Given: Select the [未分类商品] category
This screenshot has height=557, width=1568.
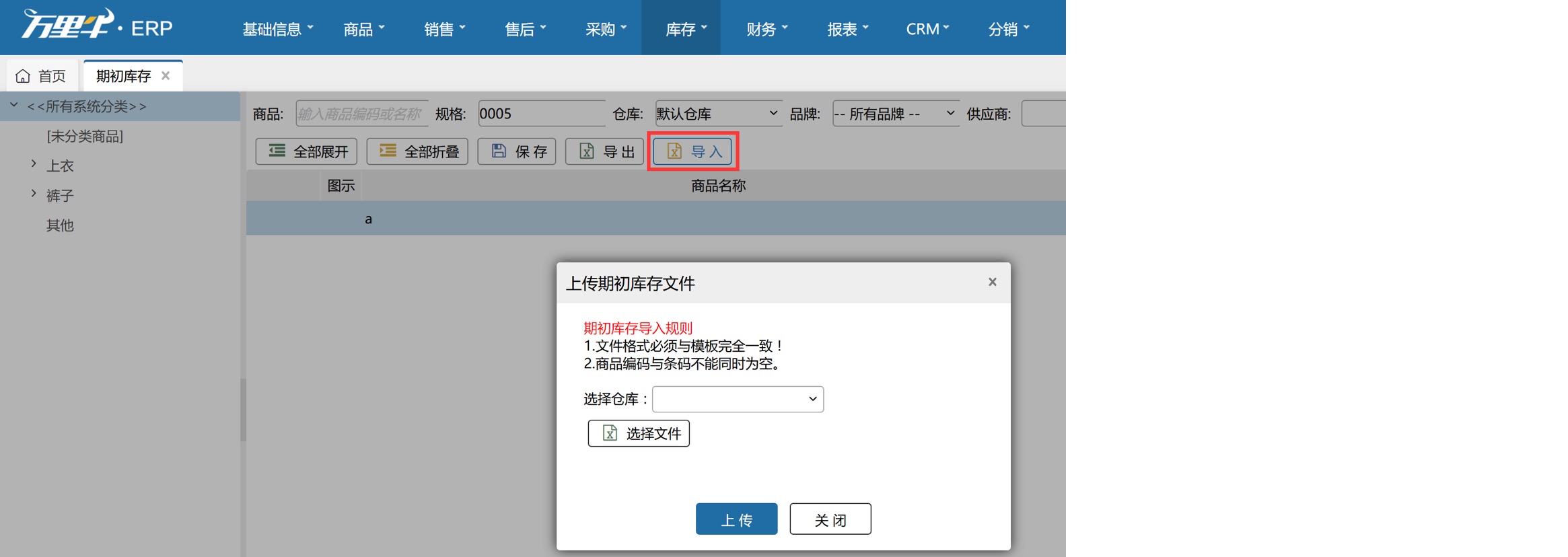Looking at the screenshot, I should [x=85, y=136].
